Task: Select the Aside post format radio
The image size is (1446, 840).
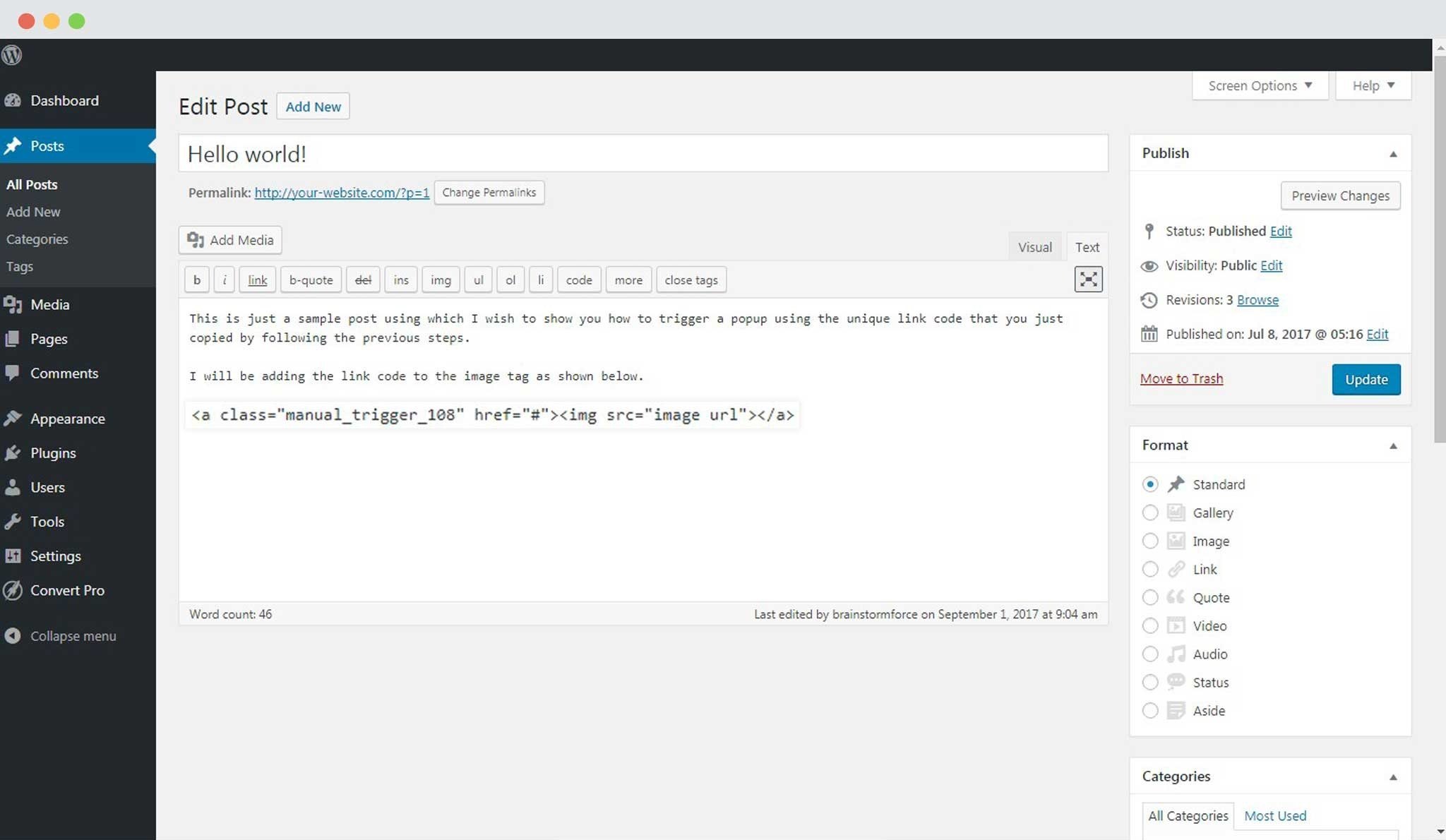Action: pyautogui.click(x=1150, y=710)
